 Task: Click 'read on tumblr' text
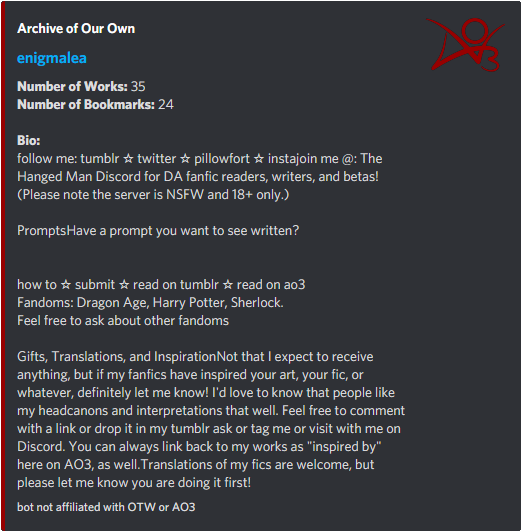[176, 285]
